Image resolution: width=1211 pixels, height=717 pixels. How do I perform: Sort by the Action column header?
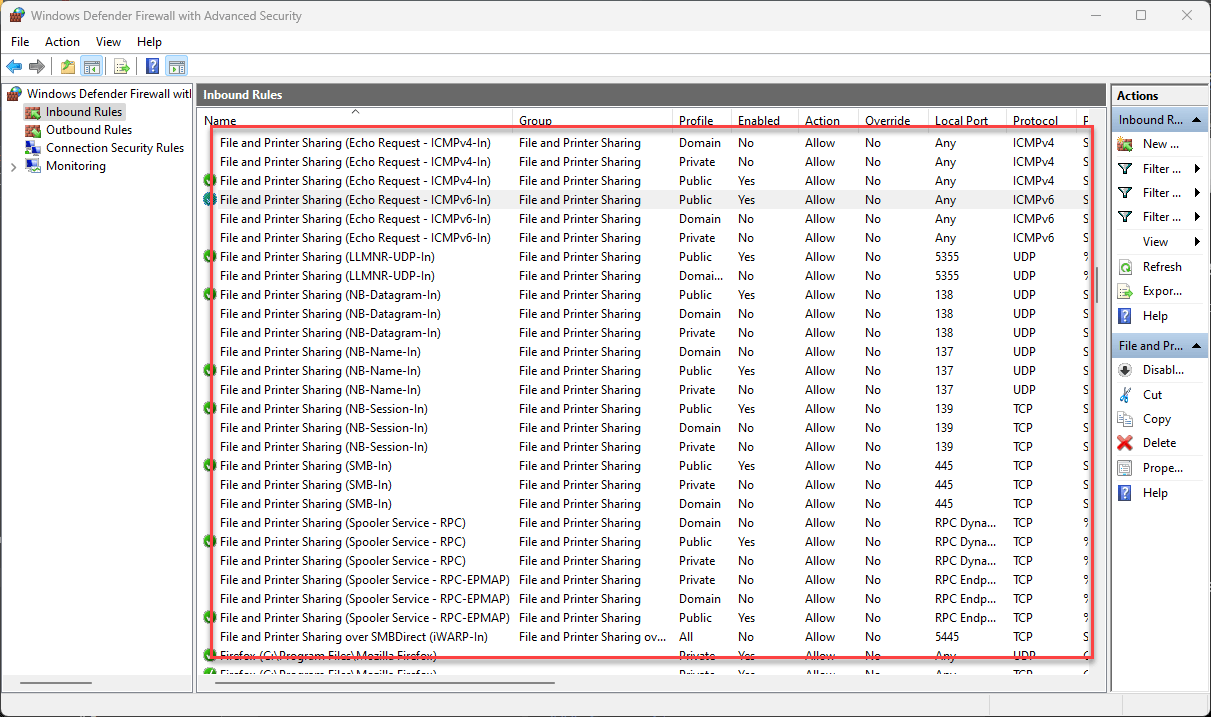tap(828, 120)
